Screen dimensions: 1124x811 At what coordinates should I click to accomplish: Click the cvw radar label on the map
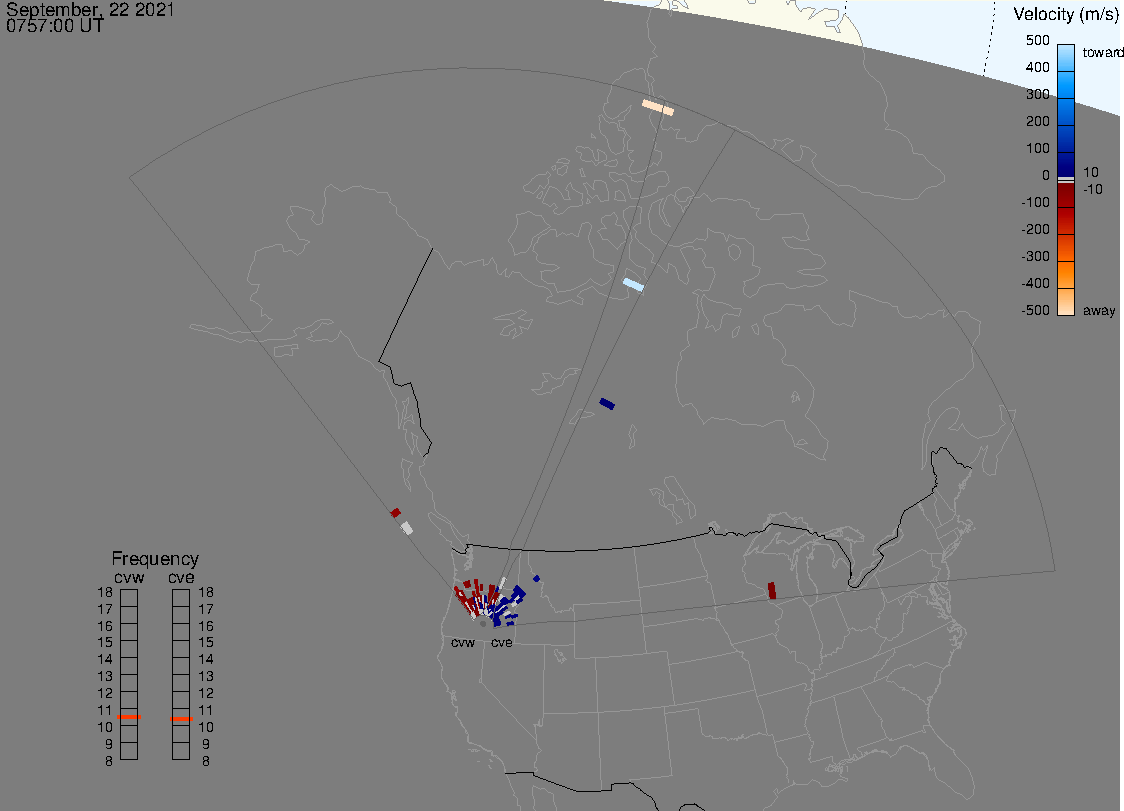click(x=463, y=642)
